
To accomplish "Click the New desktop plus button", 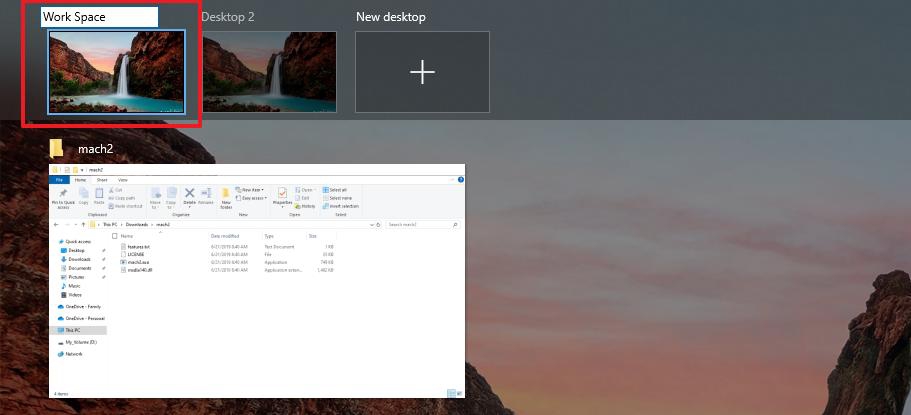I will coord(422,72).
